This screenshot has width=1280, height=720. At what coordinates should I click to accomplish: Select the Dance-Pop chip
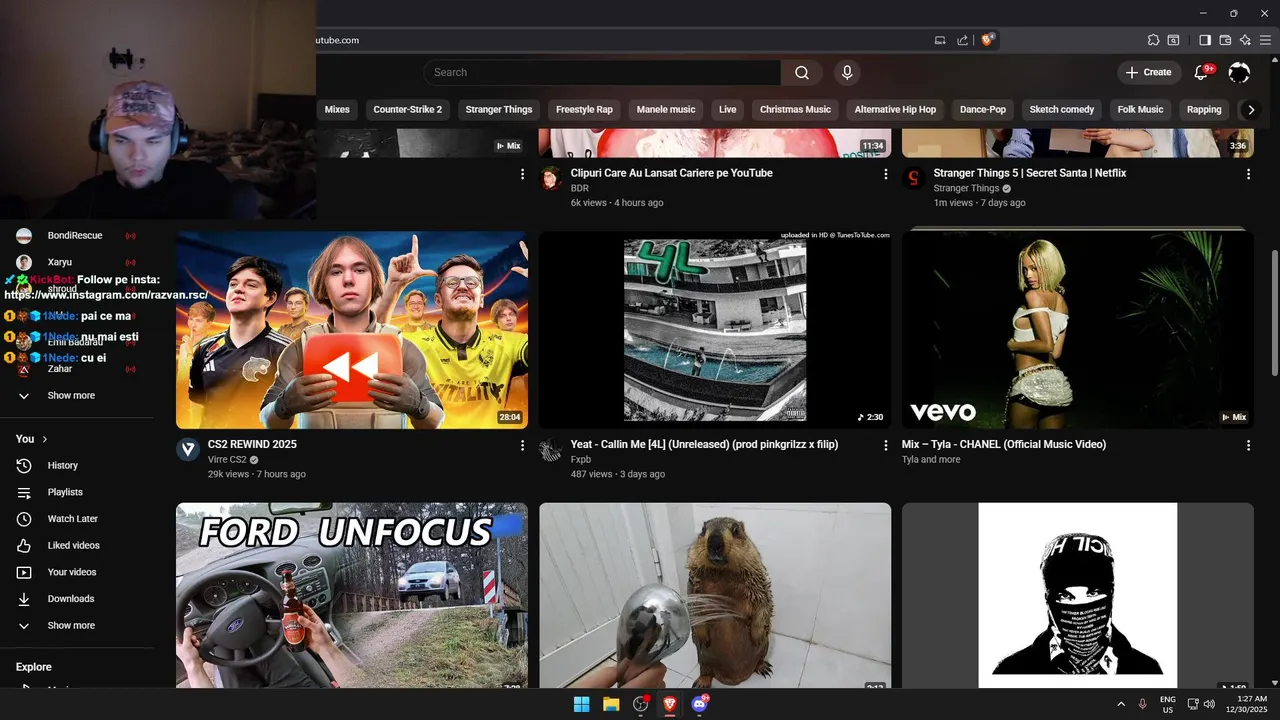[x=983, y=110]
